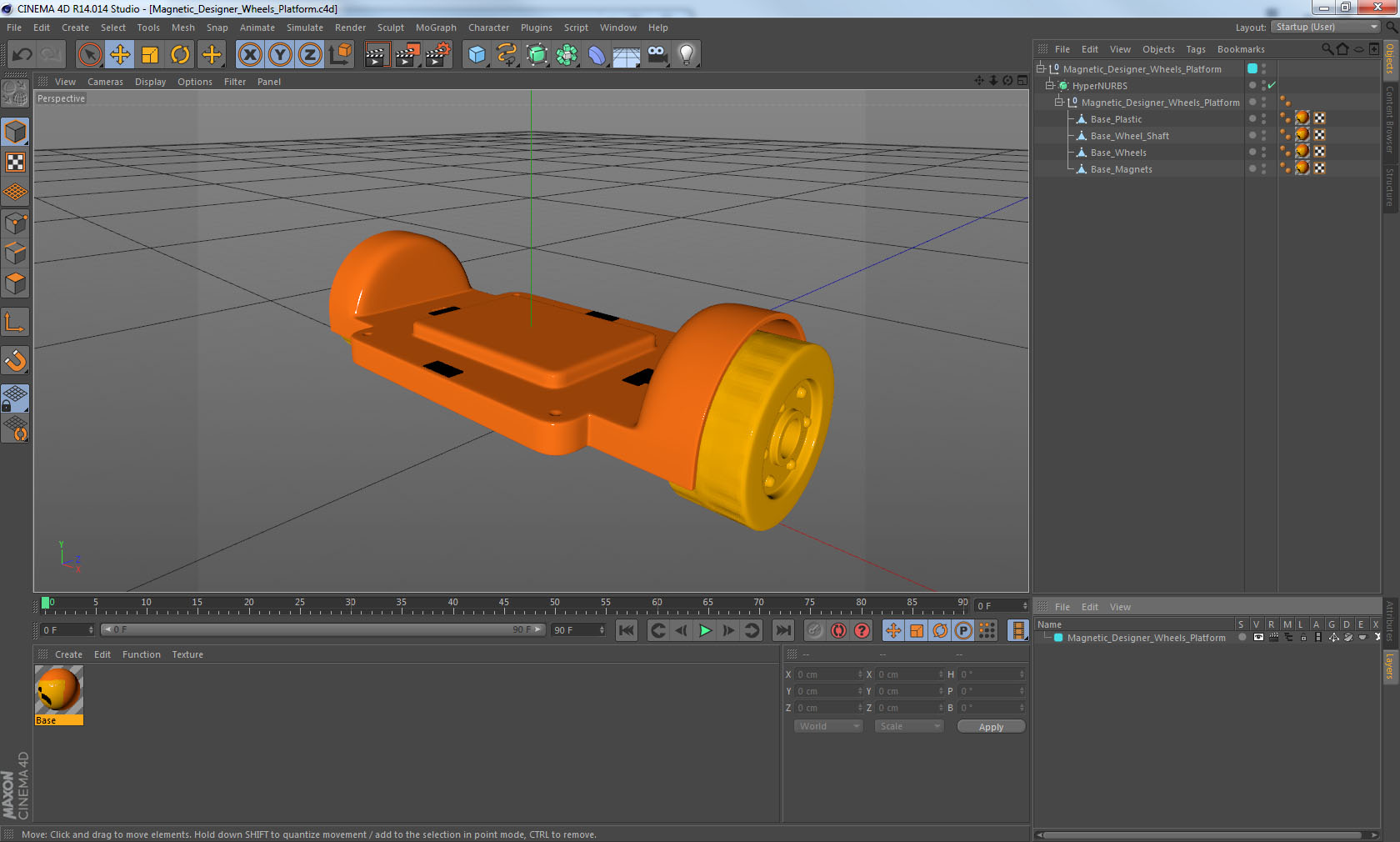Add a floor environment object
Viewport: 1400px width, 842px height.
[627, 55]
